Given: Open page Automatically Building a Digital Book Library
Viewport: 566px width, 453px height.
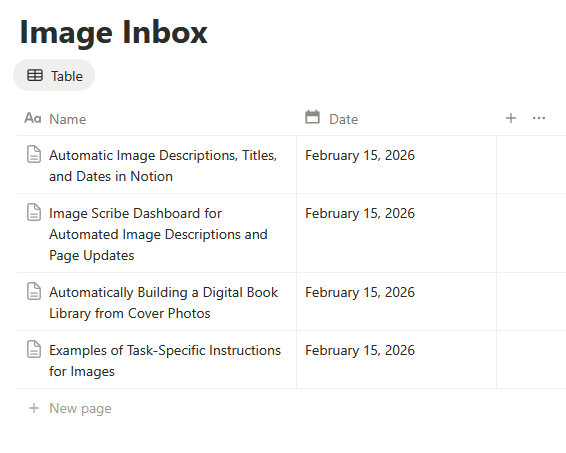Looking at the screenshot, I should click(164, 303).
